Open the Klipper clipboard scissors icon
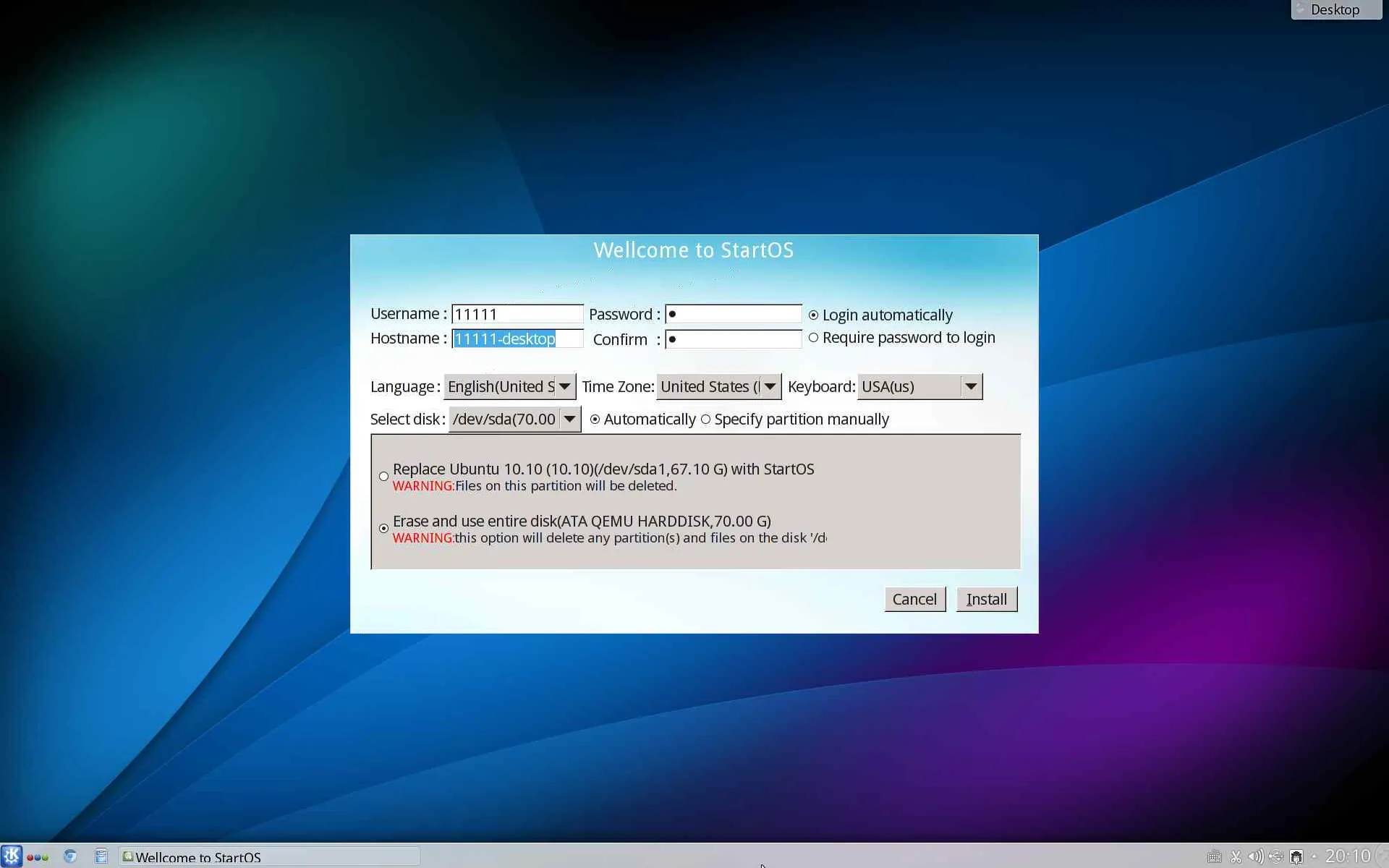Viewport: 1389px width, 868px height. (1236, 857)
